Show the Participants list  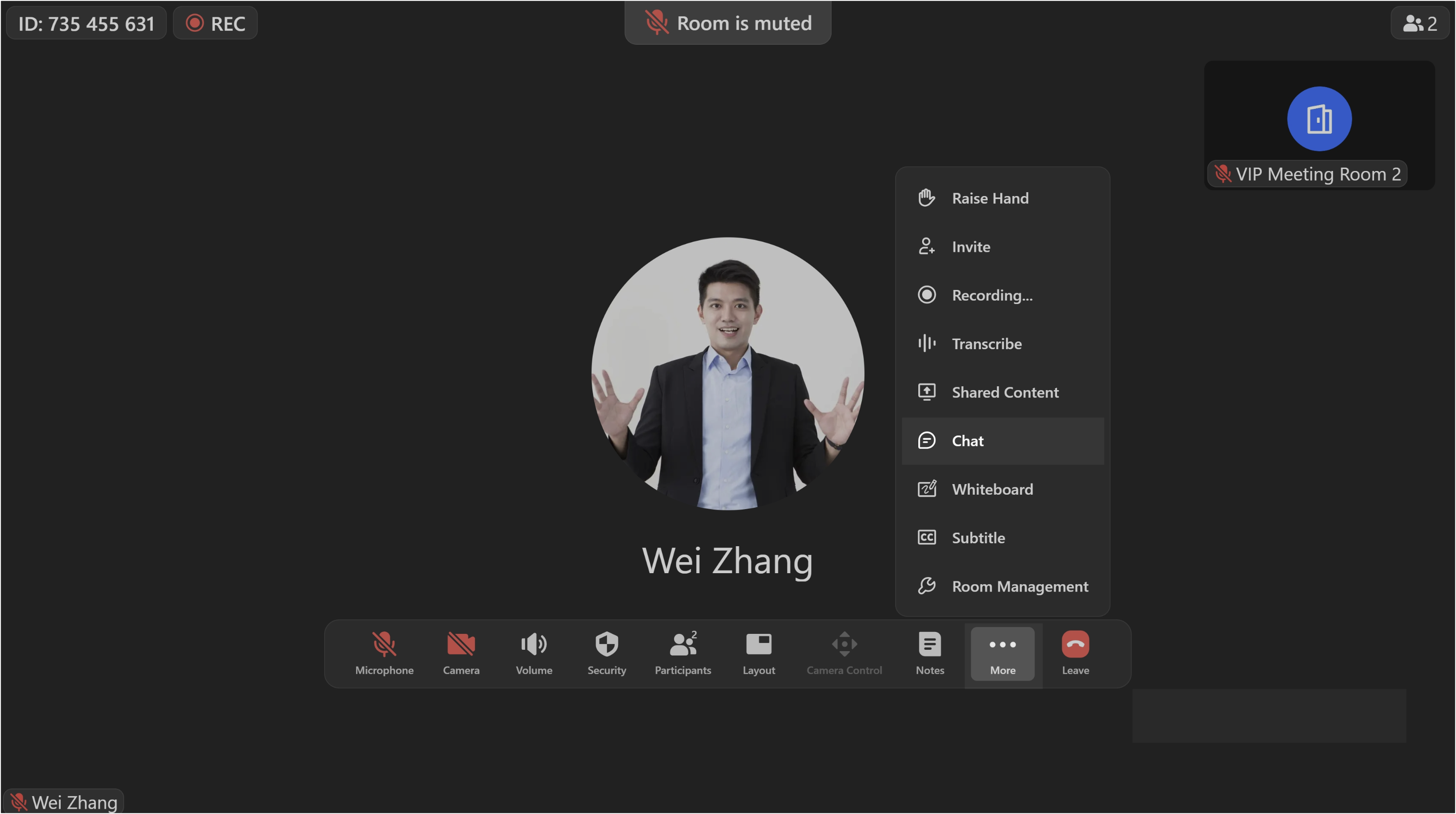coord(683,654)
